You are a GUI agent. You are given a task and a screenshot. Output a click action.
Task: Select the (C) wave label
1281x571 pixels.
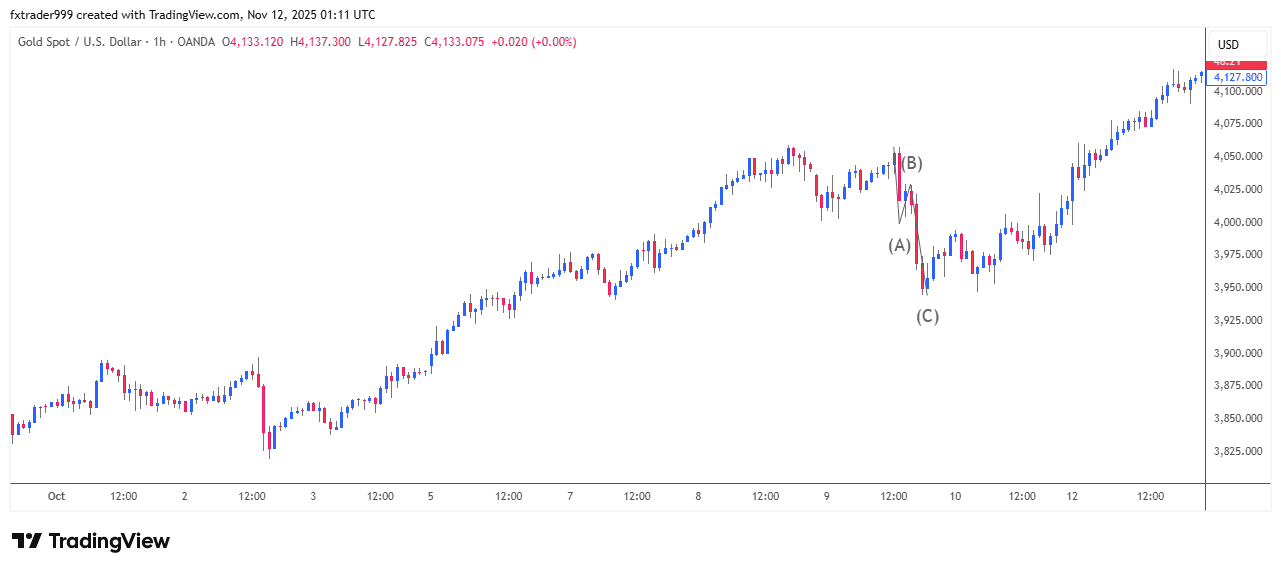[x=927, y=317]
